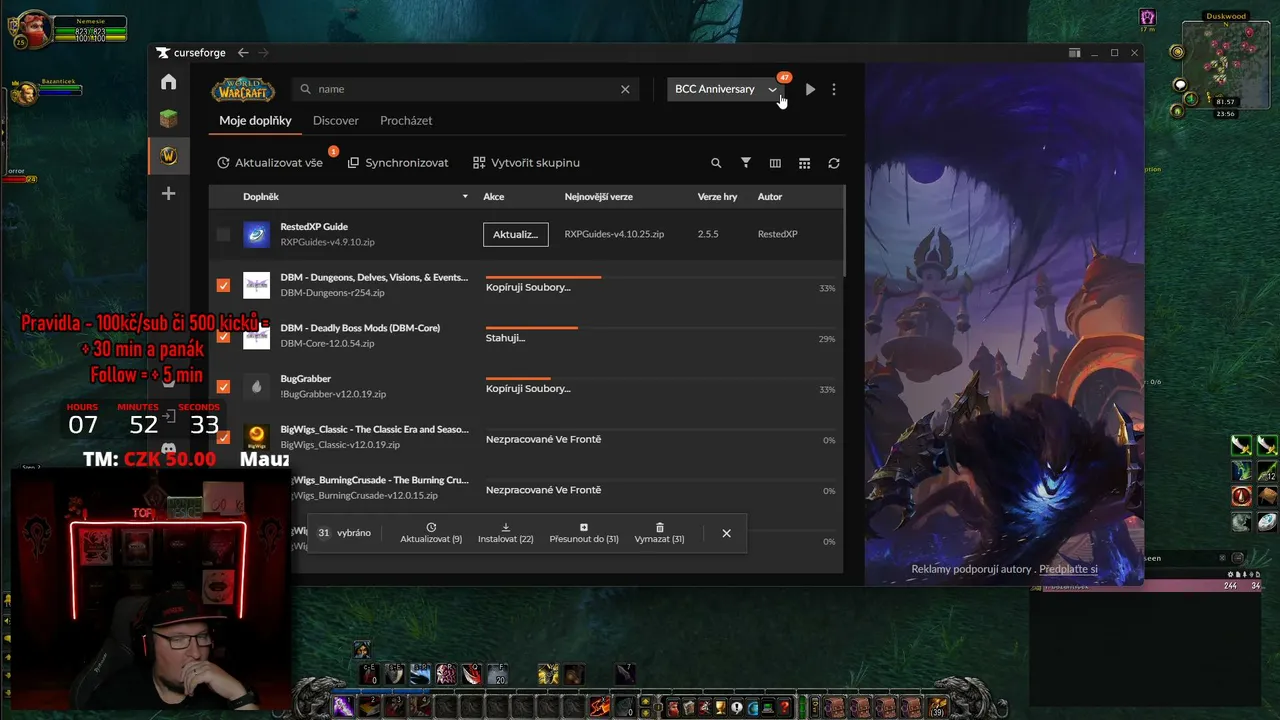Tick the RestedXP Guide checkbox
This screenshot has height=720, width=1280.
(x=223, y=234)
